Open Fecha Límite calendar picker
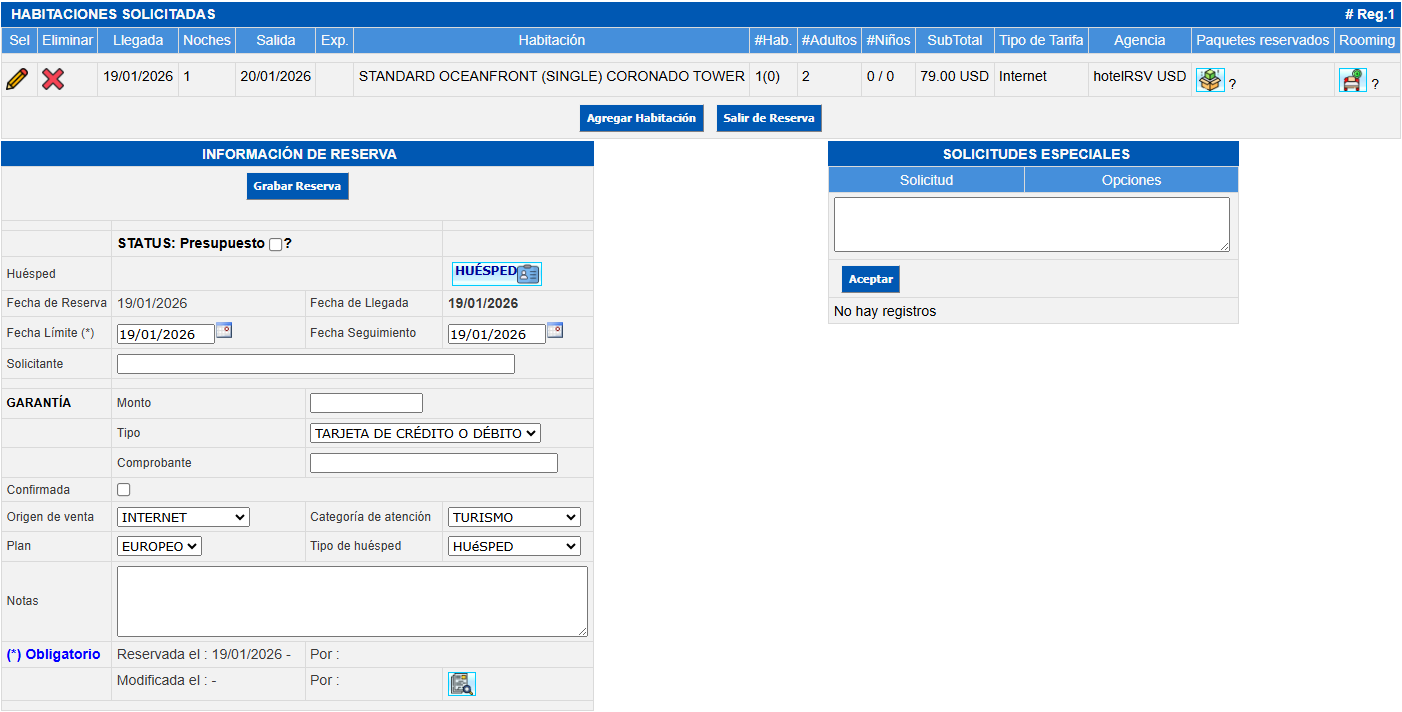This screenshot has width=1402, height=712. coord(224,330)
